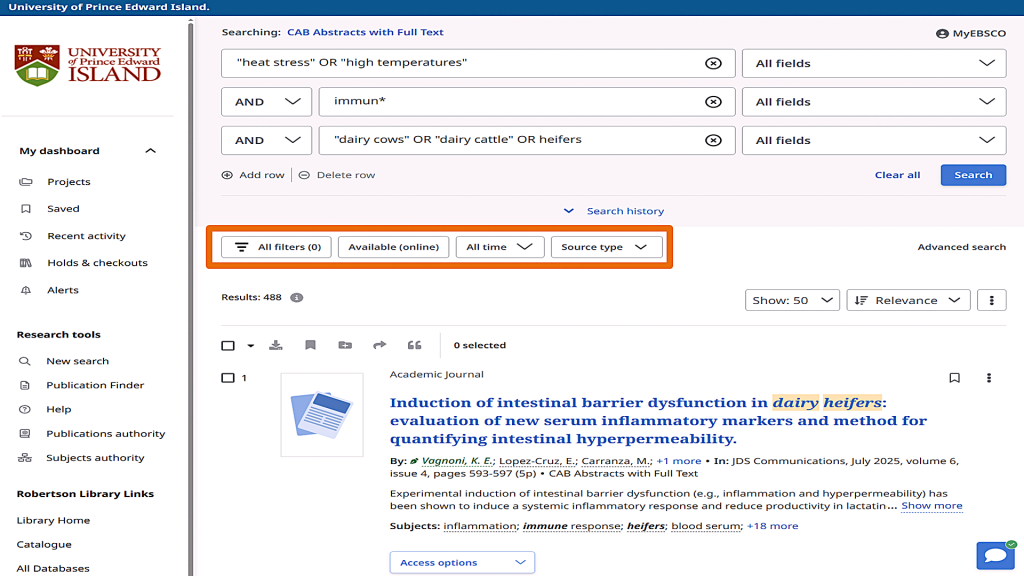Image resolution: width=1024 pixels, height=576 pixels.
Task: Click the cite quotation-mark icon in results toolbar
Action: 414,345
